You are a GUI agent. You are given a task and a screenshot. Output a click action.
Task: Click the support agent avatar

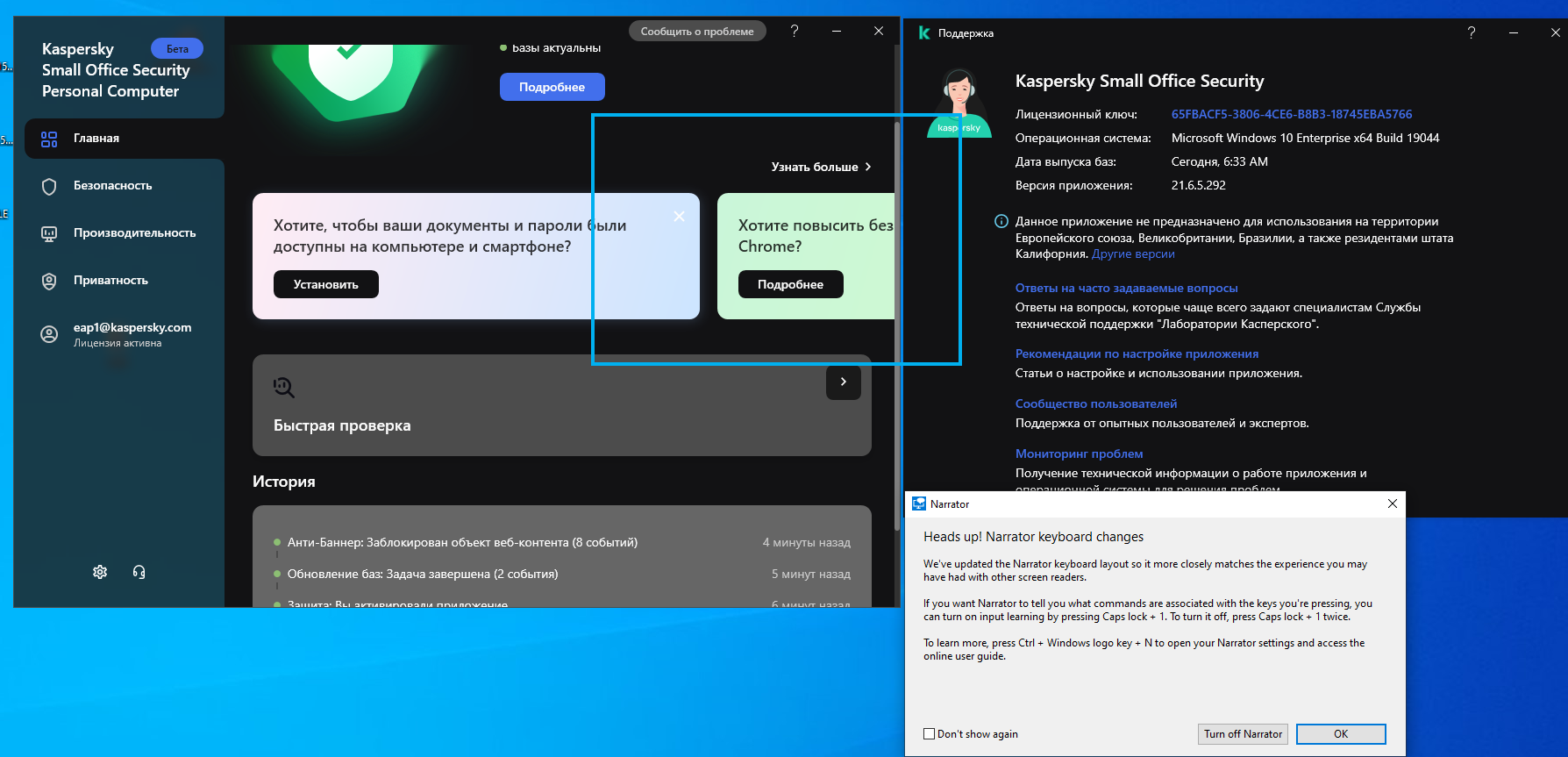tap(959, 103)
